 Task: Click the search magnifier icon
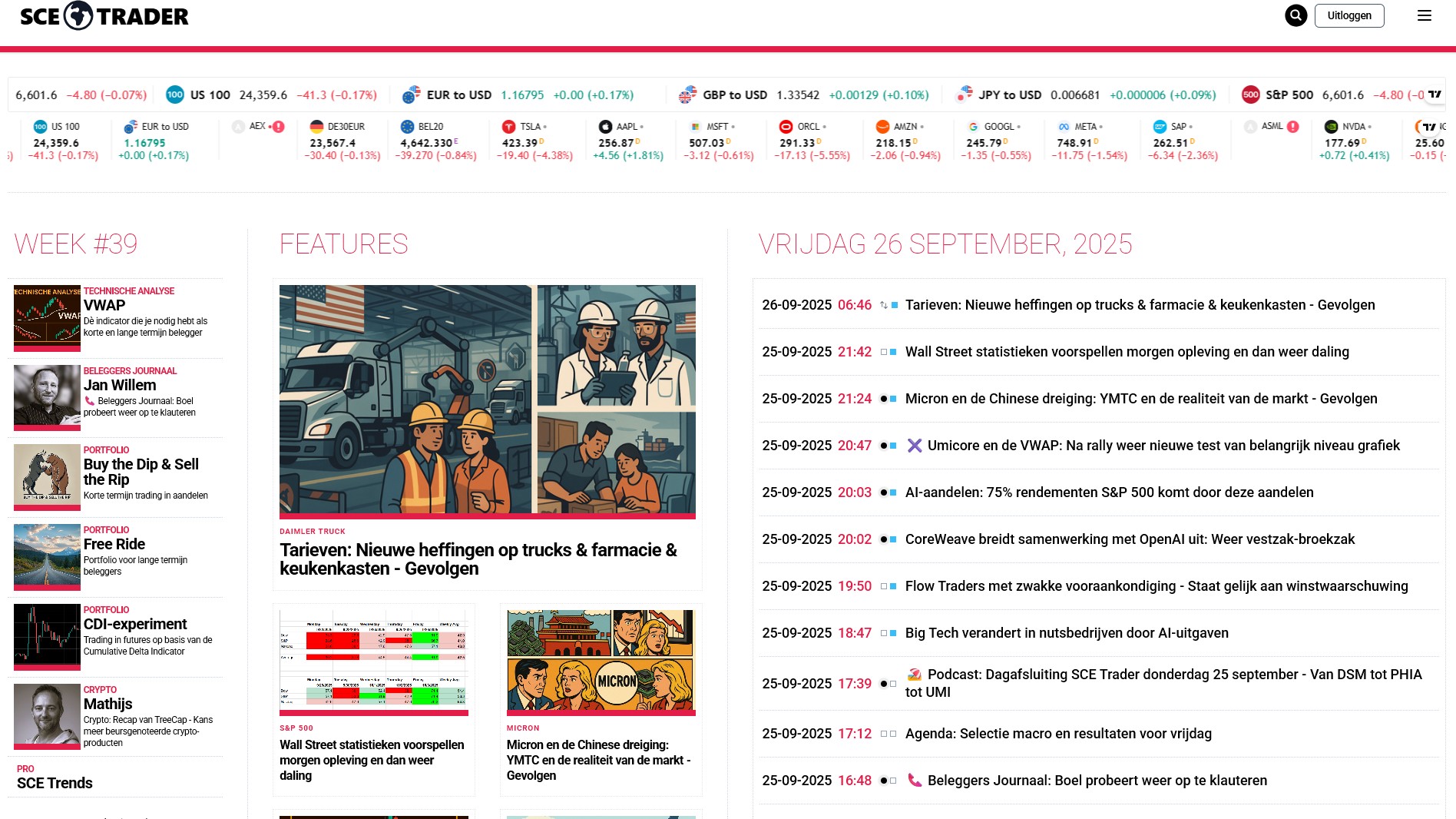click(1296, 15)
